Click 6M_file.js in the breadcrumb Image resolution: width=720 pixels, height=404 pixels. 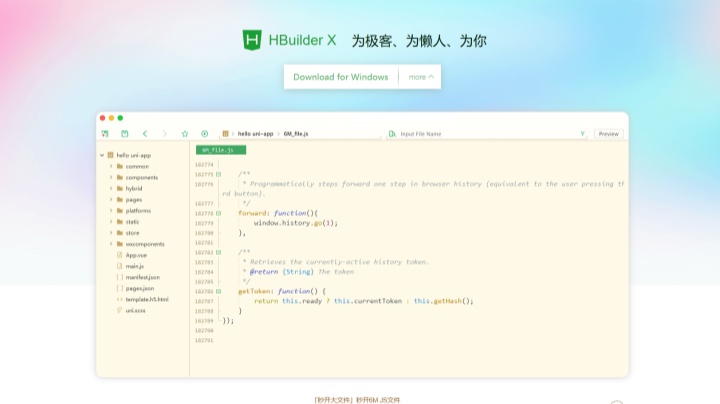pos(296,134)
